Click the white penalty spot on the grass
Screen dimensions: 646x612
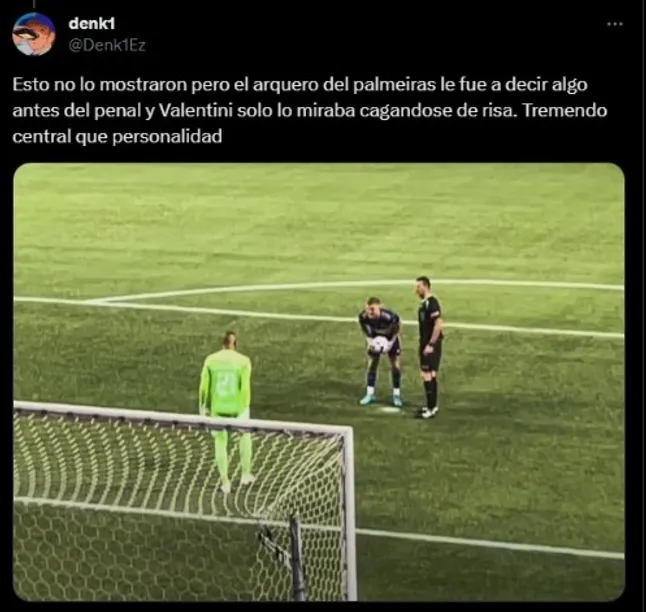tap(389, 409)
